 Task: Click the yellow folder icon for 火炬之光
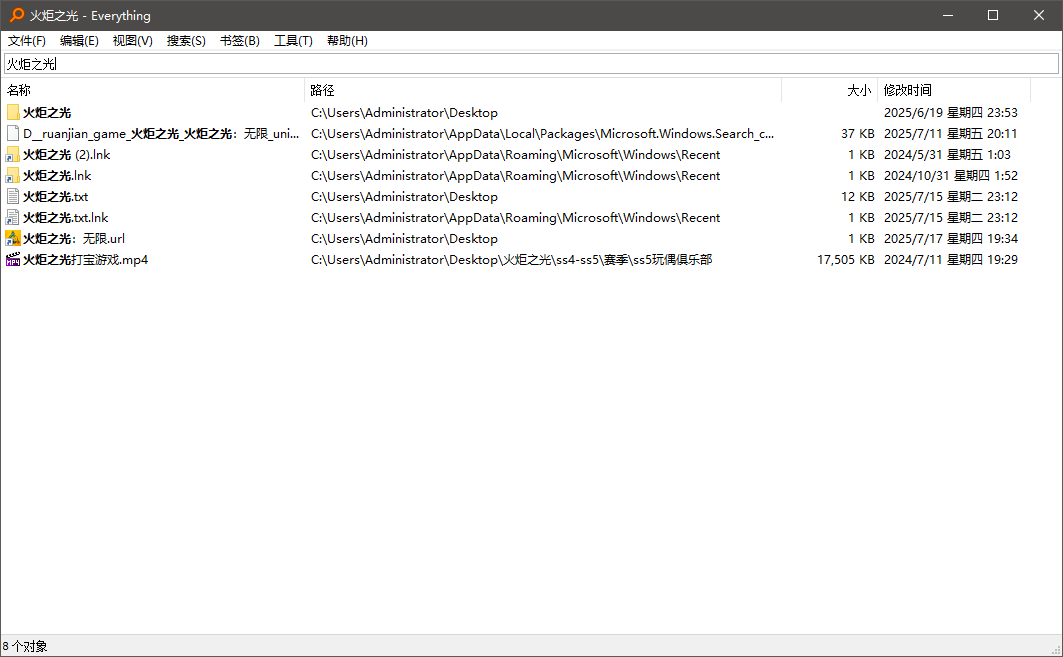point(13,113)
